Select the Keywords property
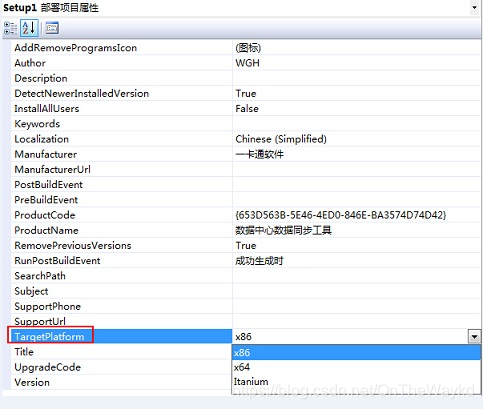483x409 pixels. (37, 124)
